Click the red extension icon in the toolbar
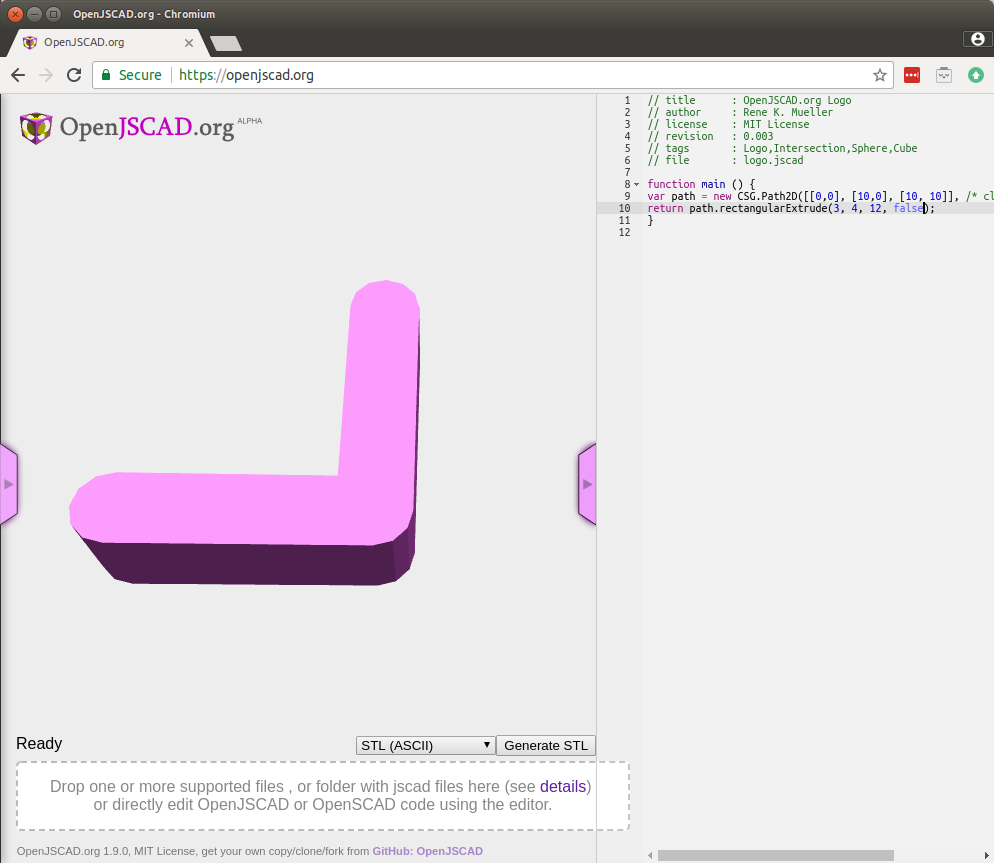The image size is (994, 863). [912, 75]
